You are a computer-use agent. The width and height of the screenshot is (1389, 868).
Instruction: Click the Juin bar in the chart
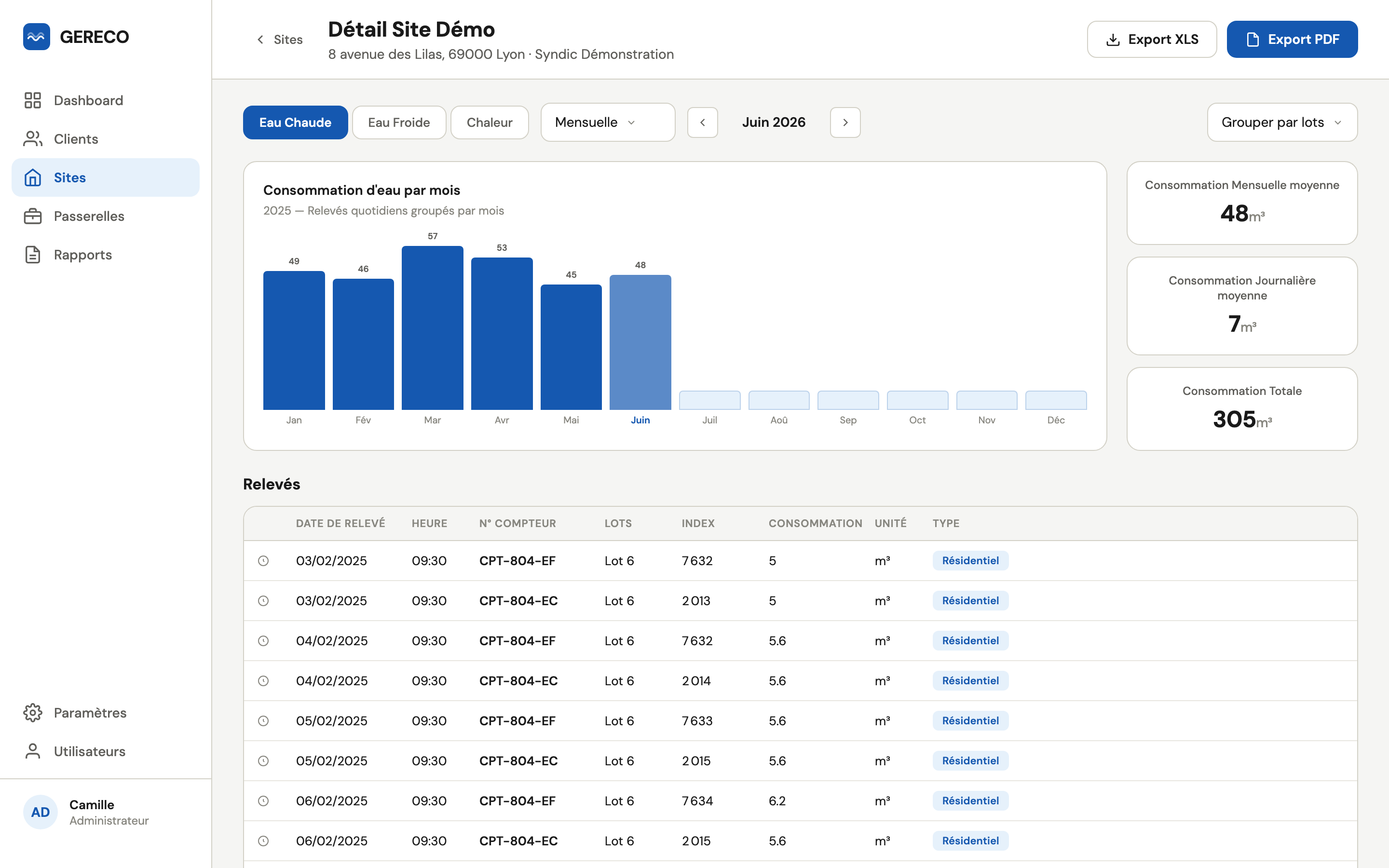click(640, 342)
